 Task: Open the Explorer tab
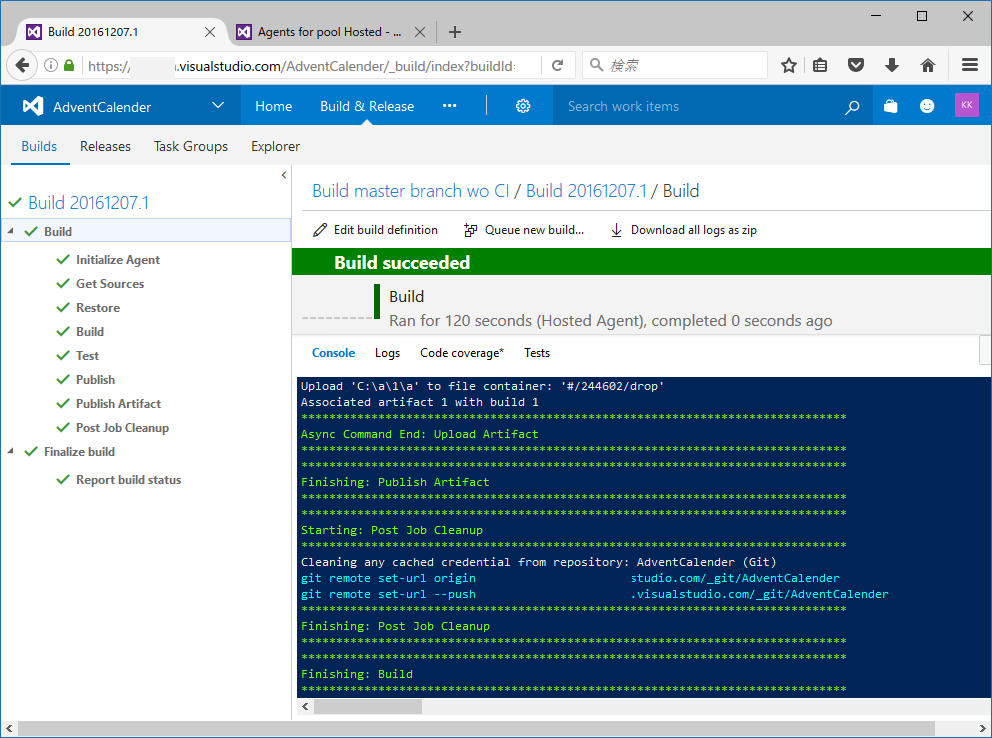tap(275, 146)
